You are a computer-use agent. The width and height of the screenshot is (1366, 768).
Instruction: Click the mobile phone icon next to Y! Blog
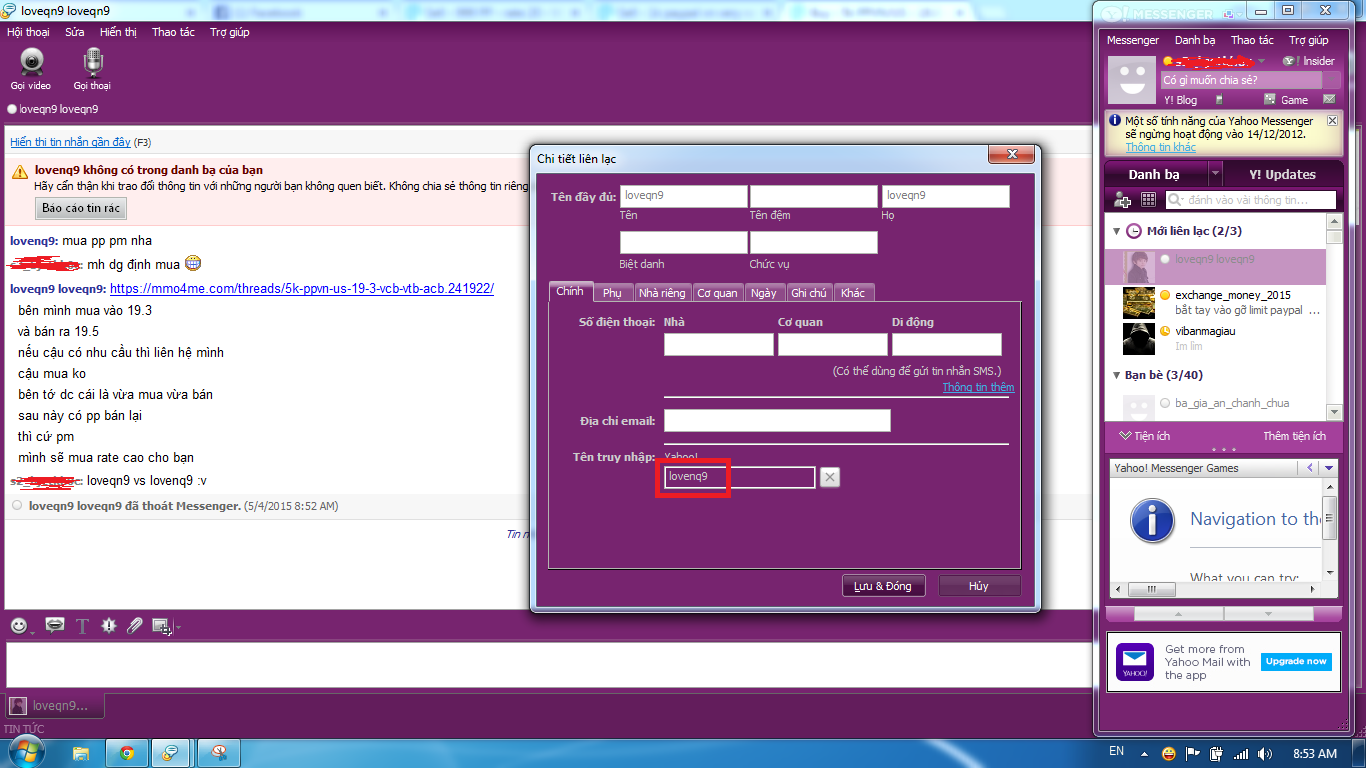tap(1219, 100)
